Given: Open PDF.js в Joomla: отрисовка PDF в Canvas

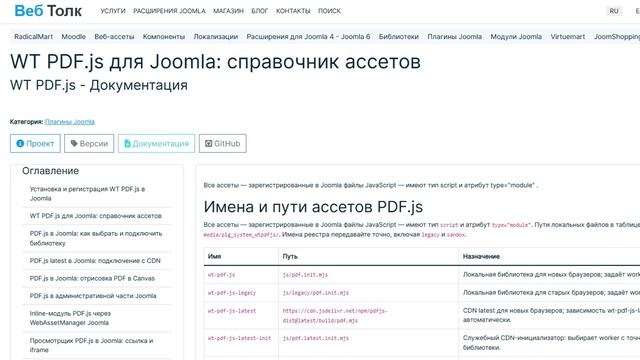Looking at the screenshot, I should (x=92, y=278).
